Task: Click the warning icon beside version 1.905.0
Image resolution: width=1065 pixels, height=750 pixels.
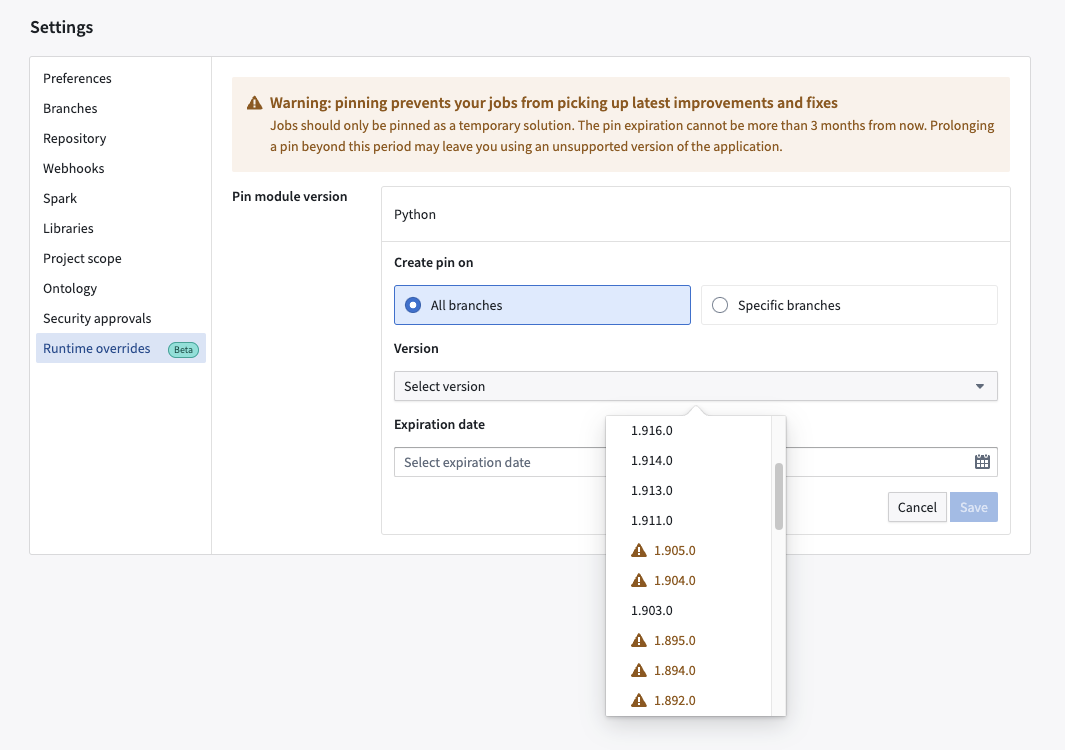Action: (x=638, y=550)
